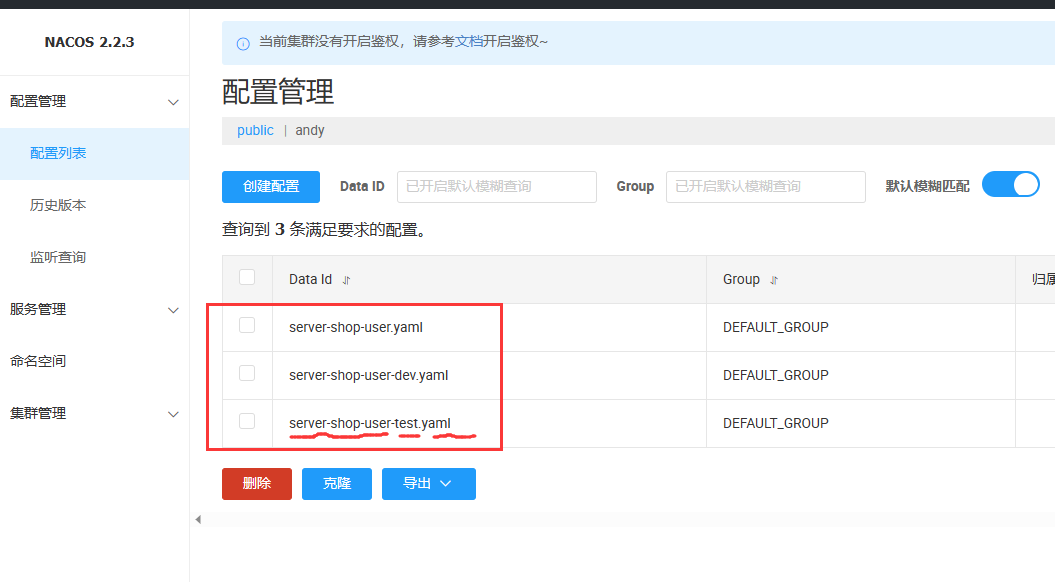Collapse the sidebar using the left arrow handle

point(198,519)
